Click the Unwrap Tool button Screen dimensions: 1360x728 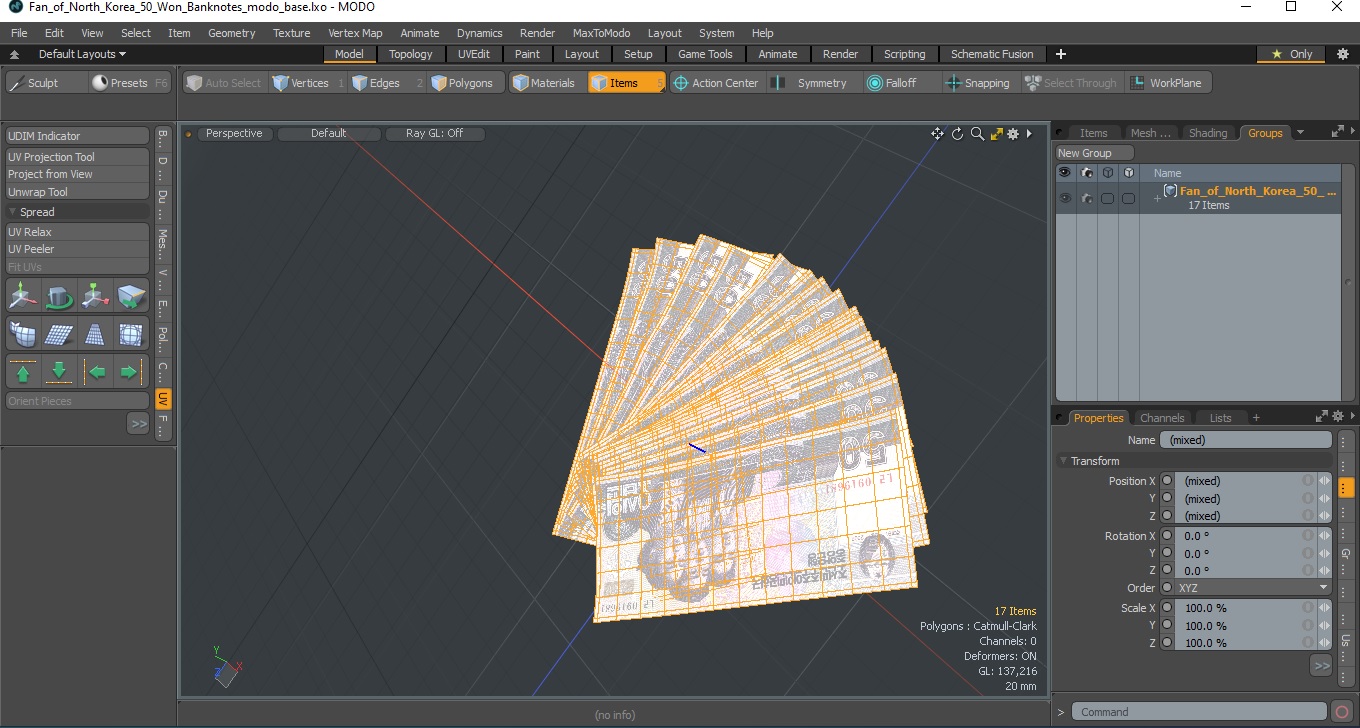77,192
